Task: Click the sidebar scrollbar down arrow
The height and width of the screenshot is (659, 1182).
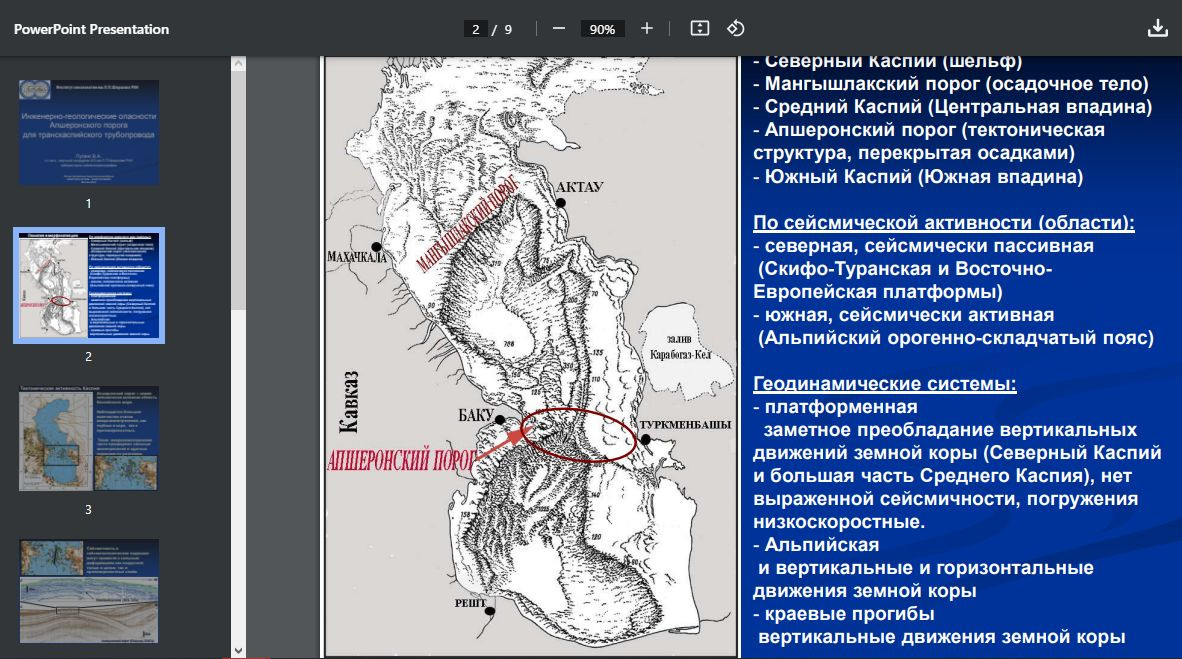Action: click(238, 651)
